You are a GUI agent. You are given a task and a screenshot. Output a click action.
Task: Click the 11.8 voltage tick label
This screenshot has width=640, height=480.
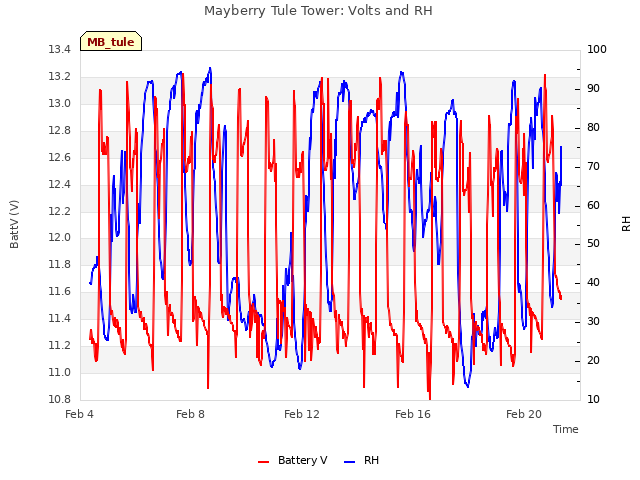click(x=60, y=264)
